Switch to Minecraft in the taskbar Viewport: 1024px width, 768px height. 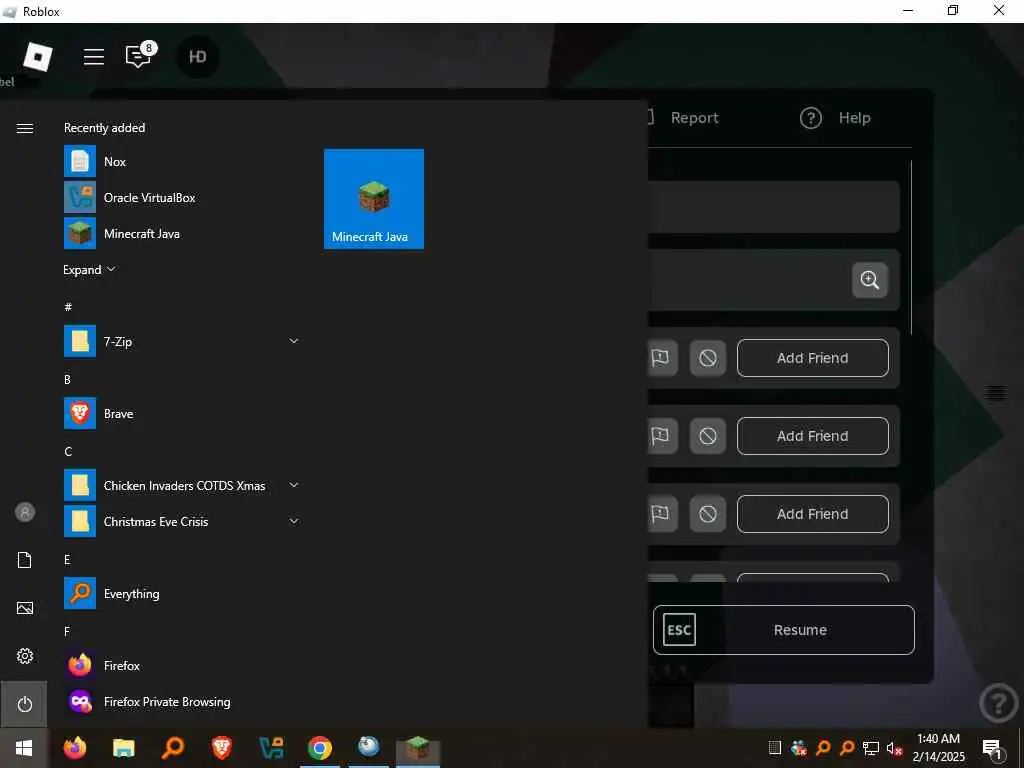click(x=418, y=748)
